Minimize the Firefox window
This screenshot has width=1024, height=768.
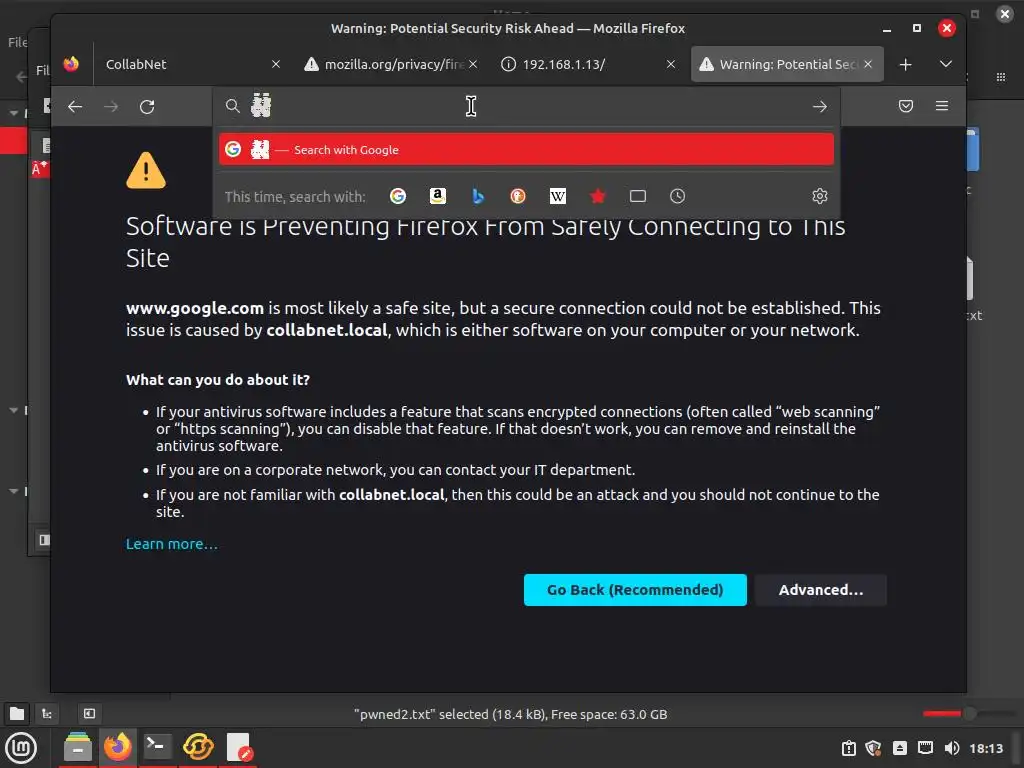pyautogui.click(x=887, y=28)
